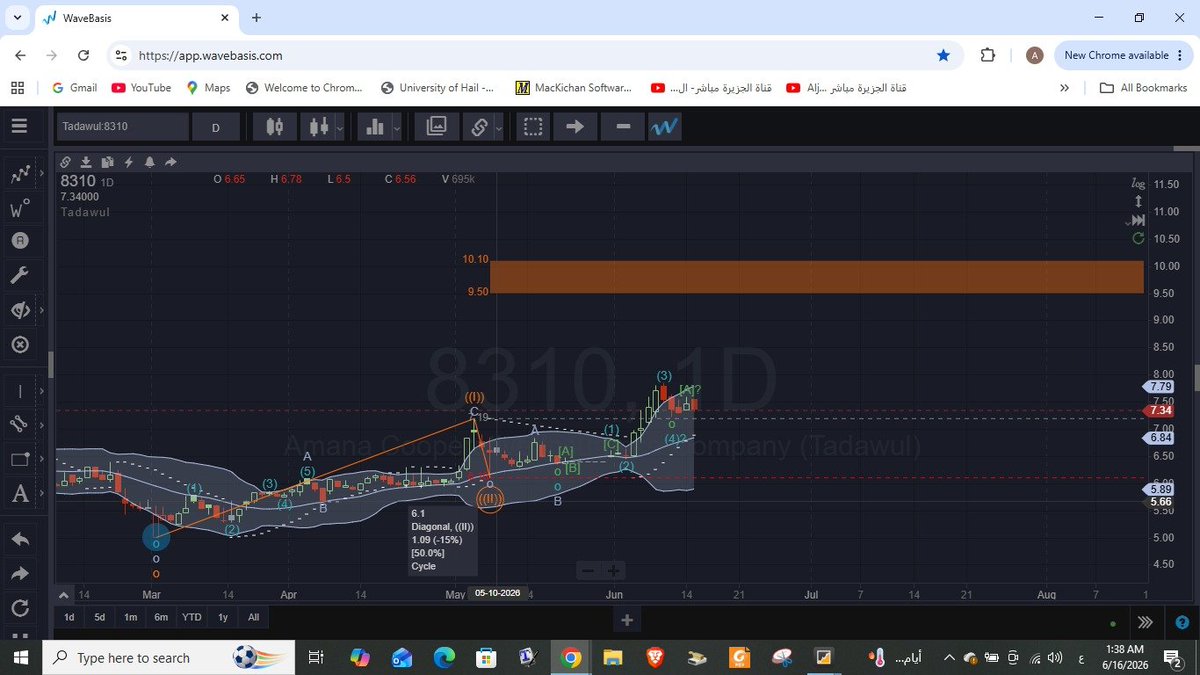Click the Diagonal ((II)) wave info tooltip
1200x675 pixels.
(x=442, y=540)
